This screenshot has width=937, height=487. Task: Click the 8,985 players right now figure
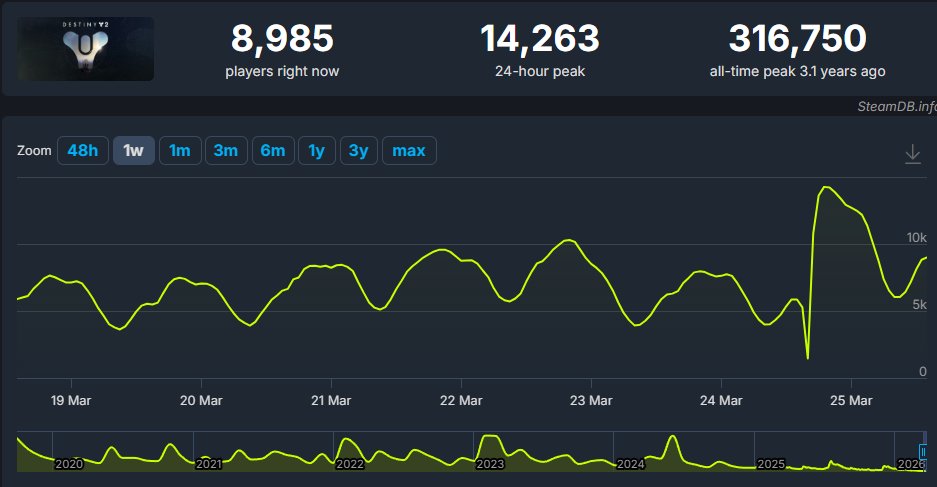(282, 38)
